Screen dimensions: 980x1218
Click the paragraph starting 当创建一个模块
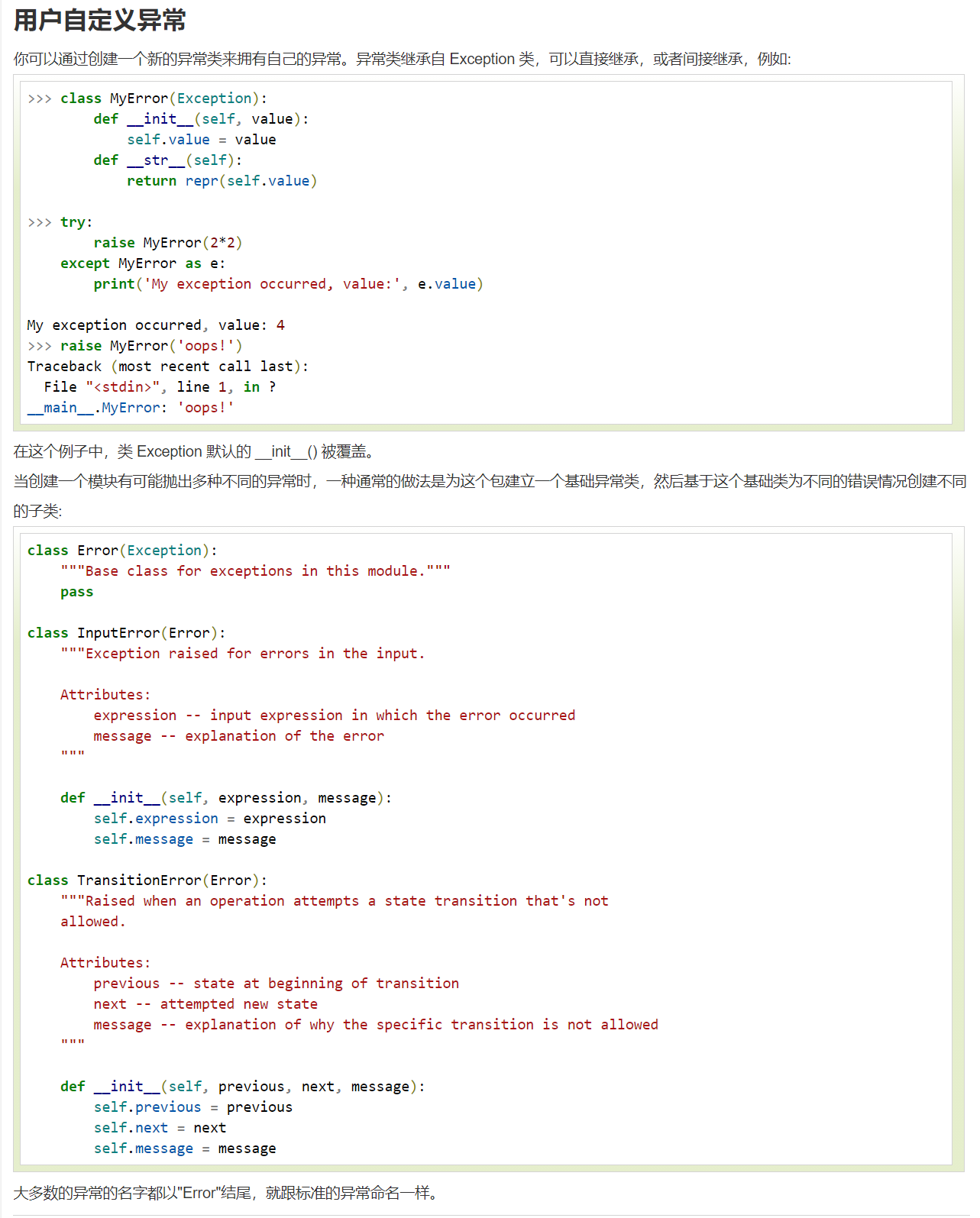(490, 496)
